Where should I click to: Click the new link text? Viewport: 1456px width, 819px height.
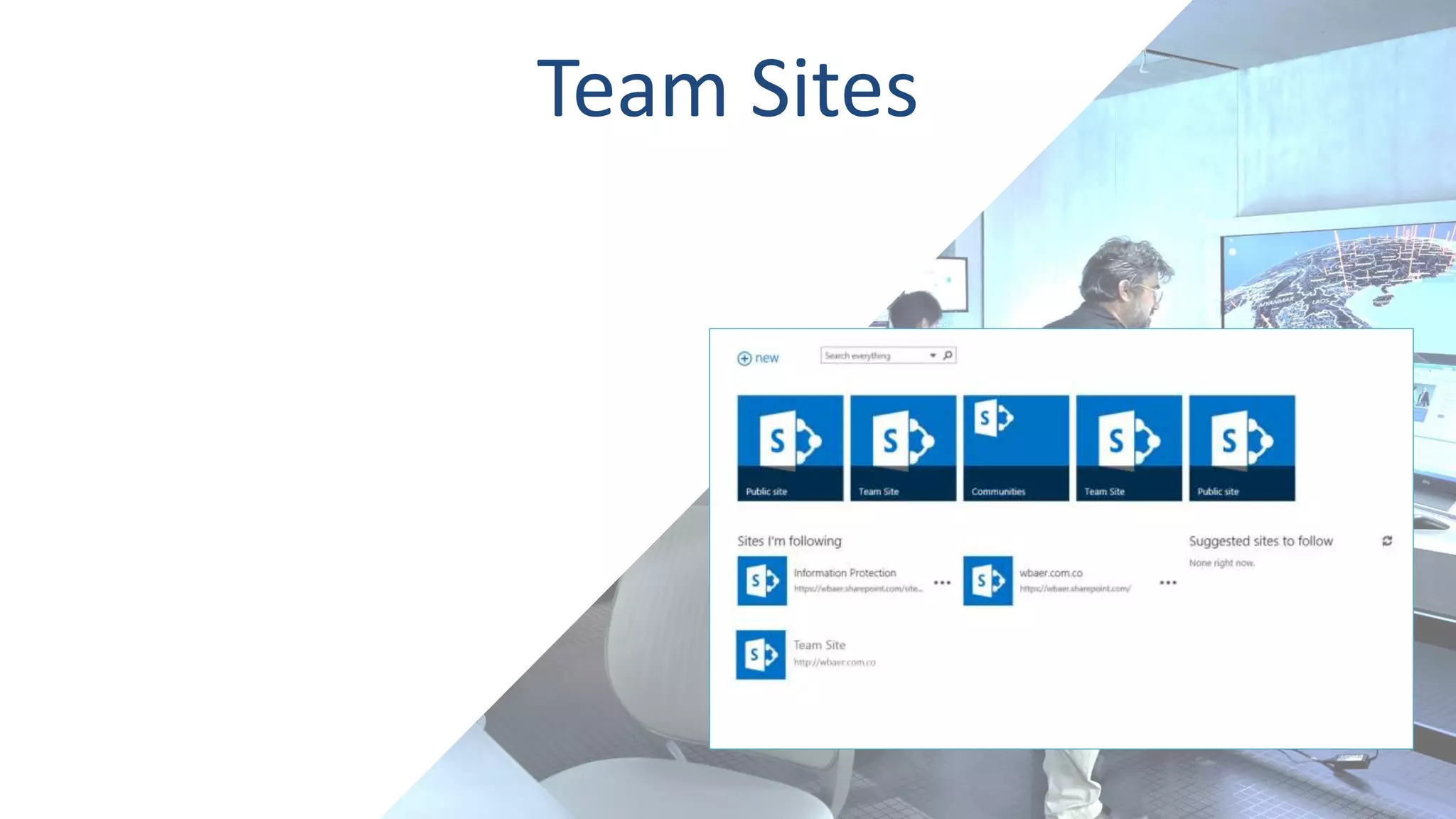click(767, 358)
